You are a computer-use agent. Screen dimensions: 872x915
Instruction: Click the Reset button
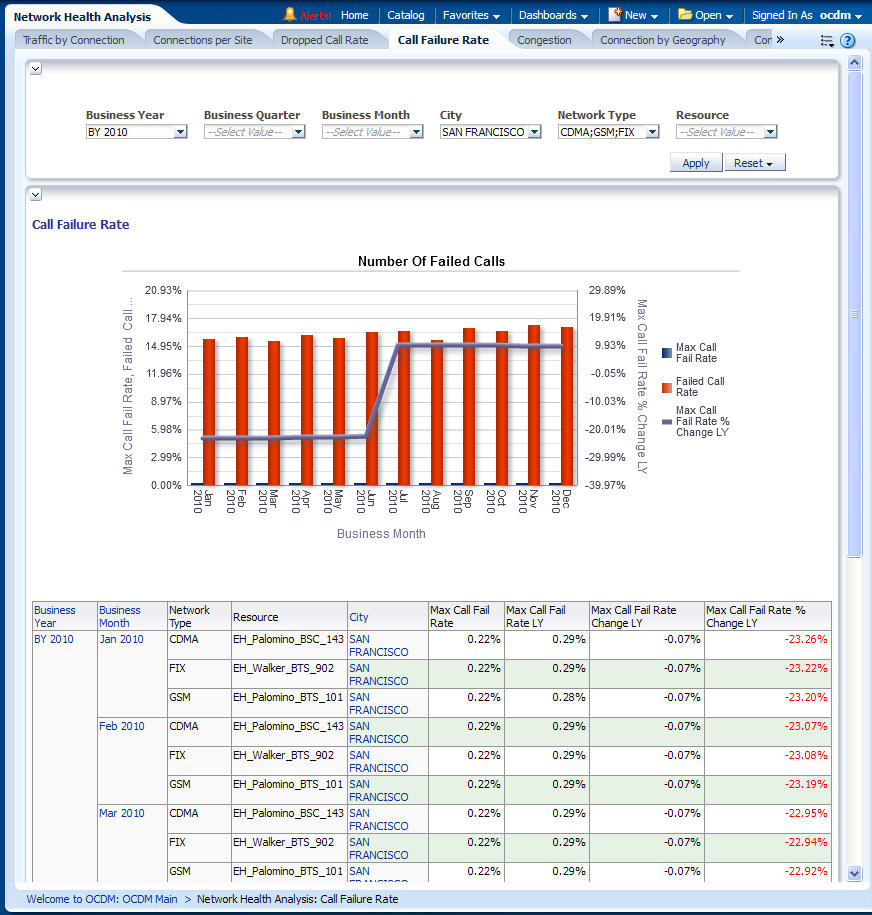tap(754, 163)
